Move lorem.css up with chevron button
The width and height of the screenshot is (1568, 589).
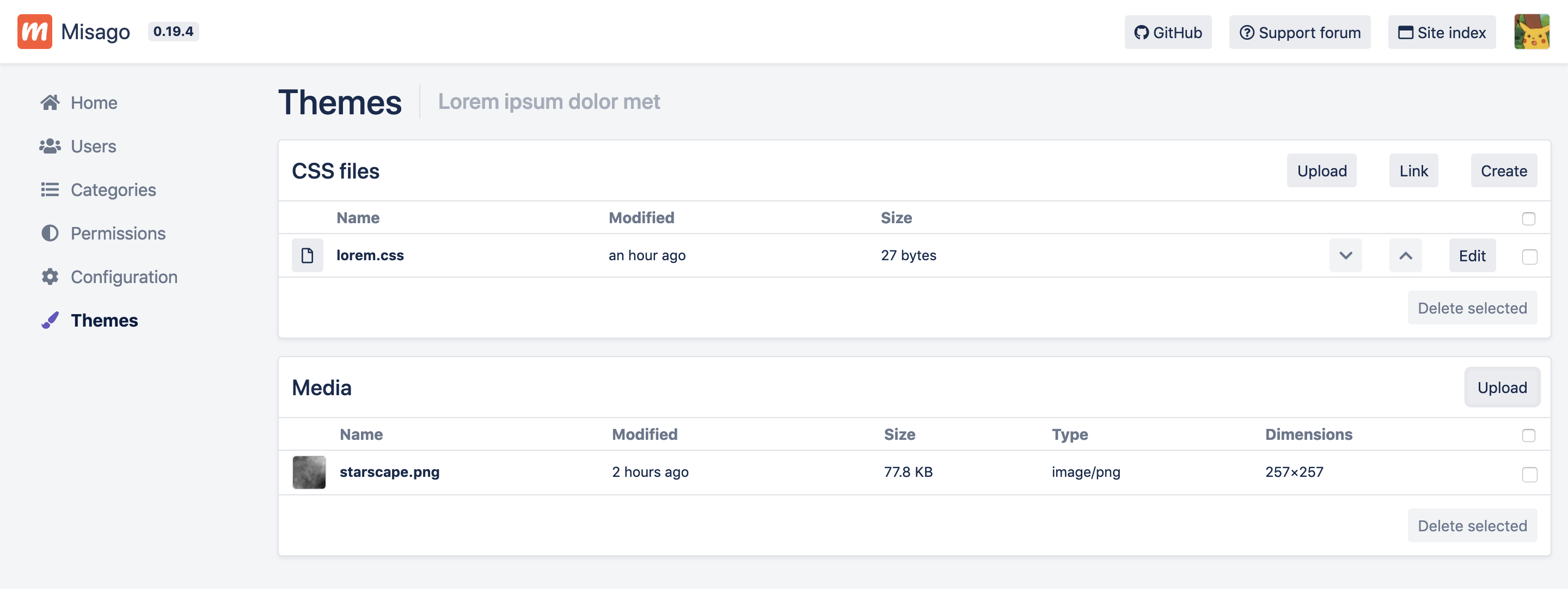(x=1405, y=255)
